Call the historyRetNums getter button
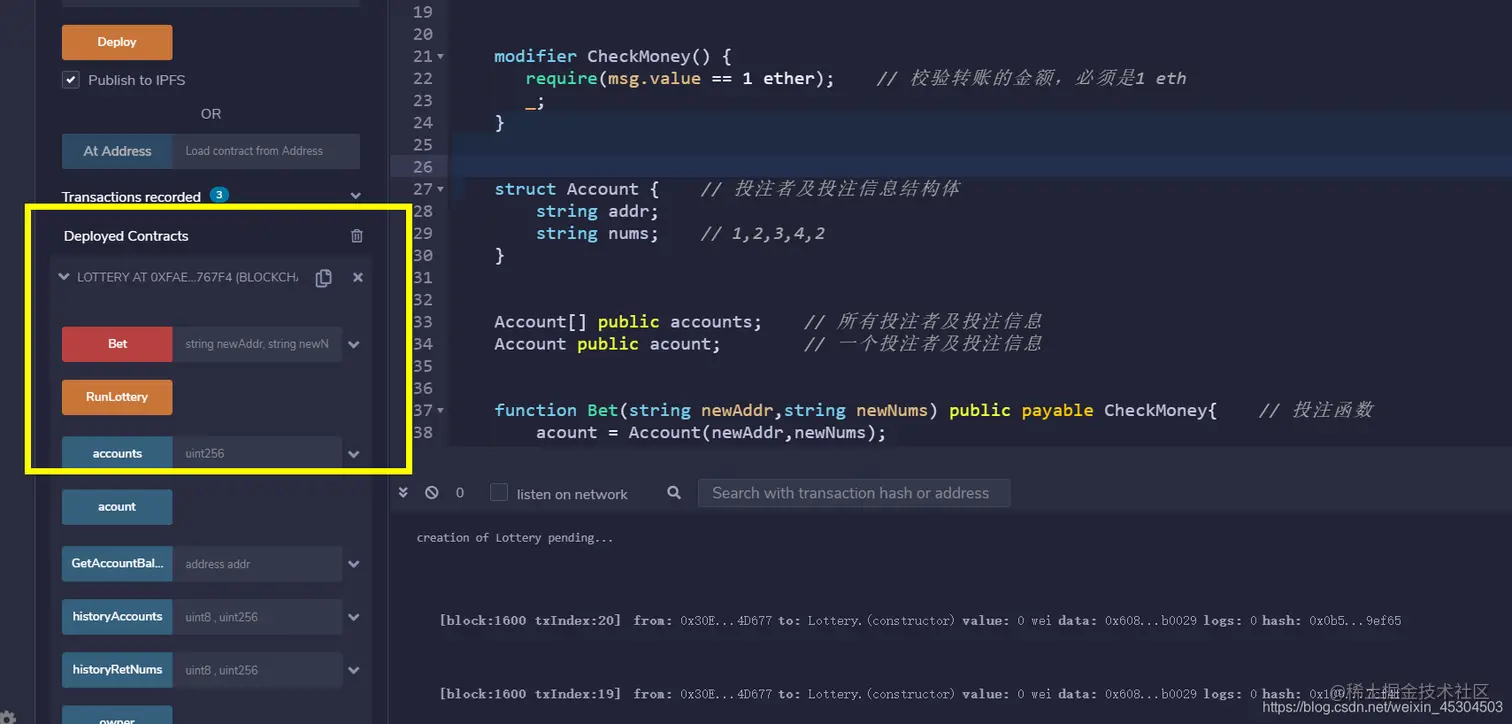The height and width of the screenshot is (724, 1512). tap(117, 670)
